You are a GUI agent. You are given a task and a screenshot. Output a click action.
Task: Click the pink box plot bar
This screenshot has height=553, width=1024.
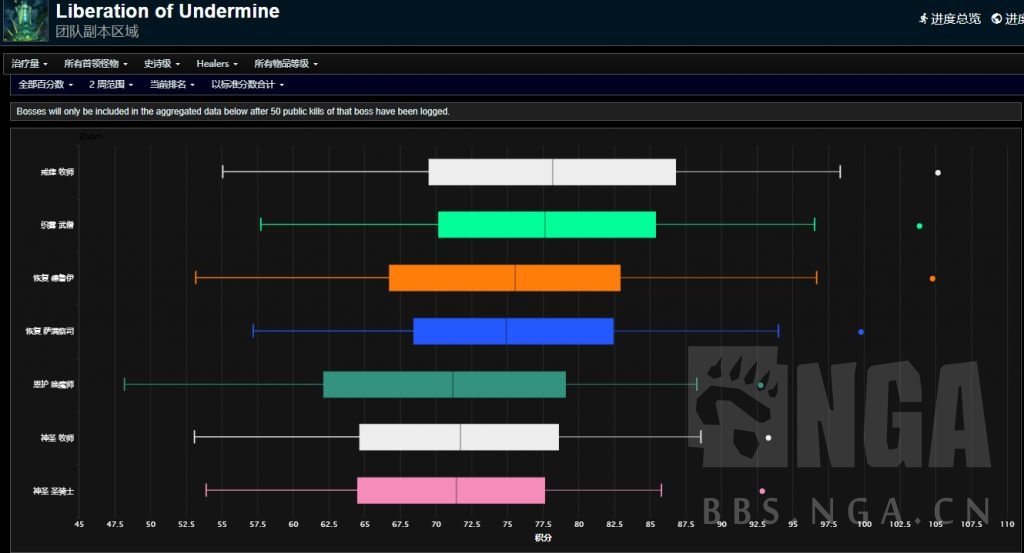451,490
